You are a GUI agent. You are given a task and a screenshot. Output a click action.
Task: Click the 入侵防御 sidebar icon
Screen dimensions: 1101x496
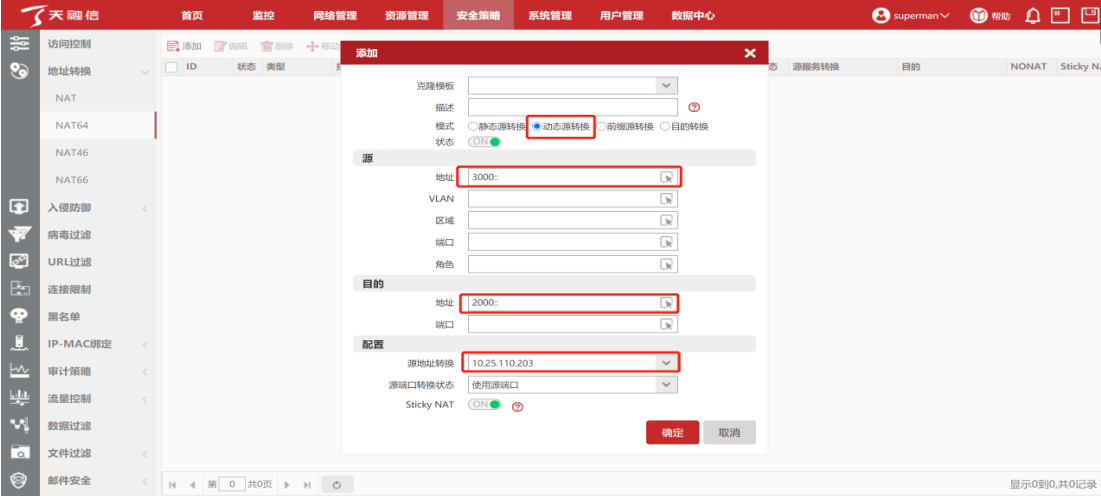click(20, 207)
